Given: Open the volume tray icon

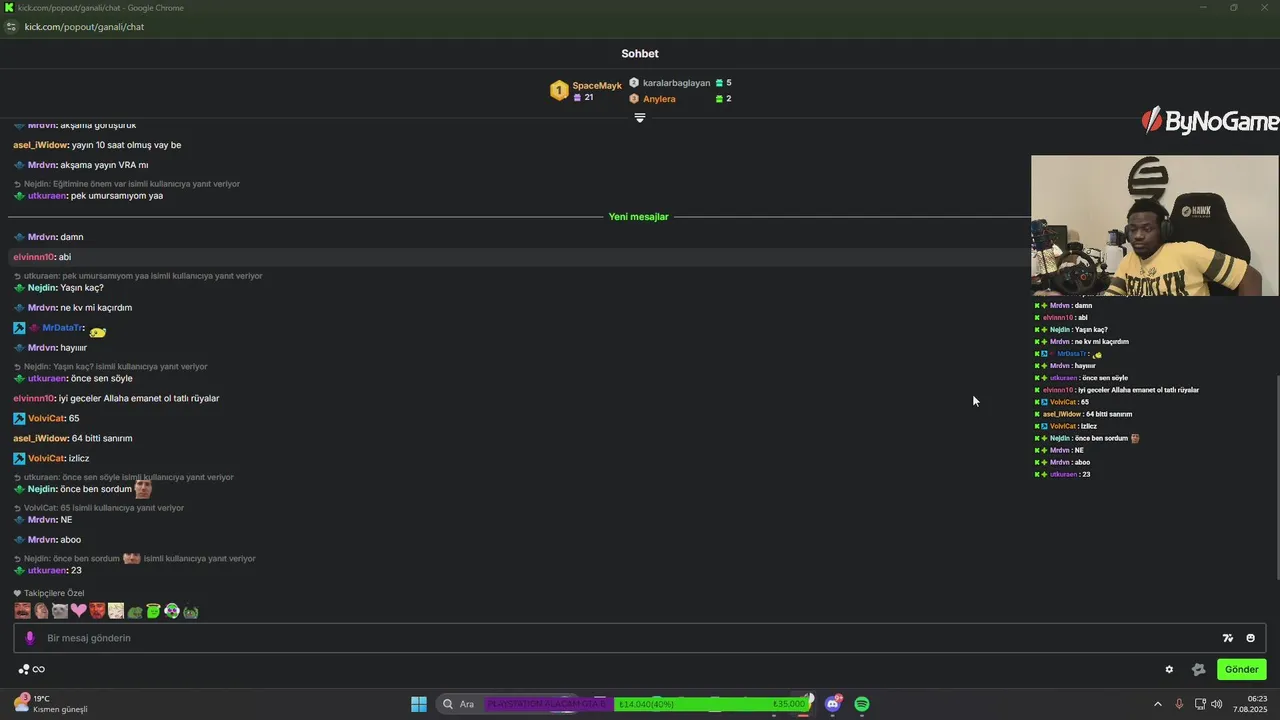Looking at the screenshot, I should click(x=1217, y=704).
